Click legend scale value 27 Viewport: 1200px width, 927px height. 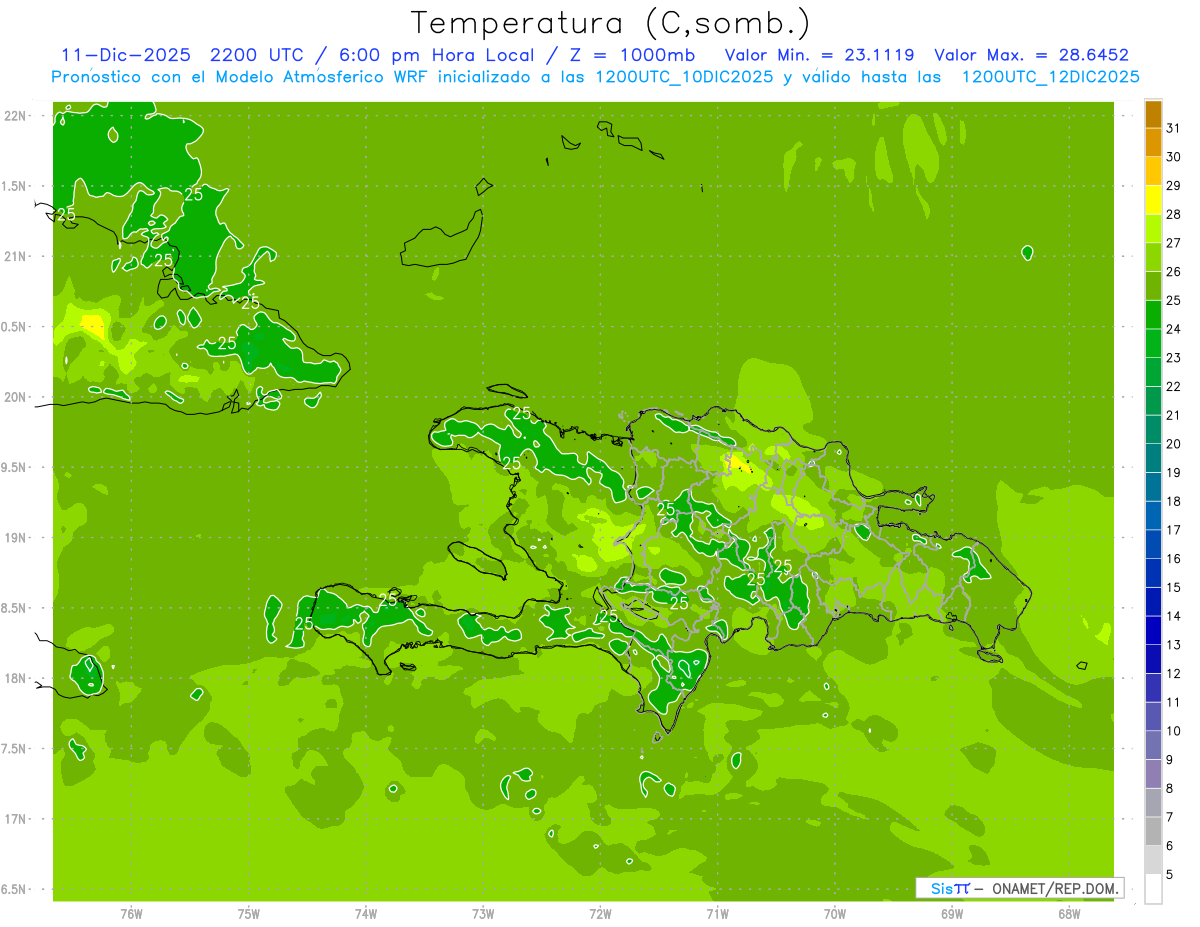[1173, 243]
